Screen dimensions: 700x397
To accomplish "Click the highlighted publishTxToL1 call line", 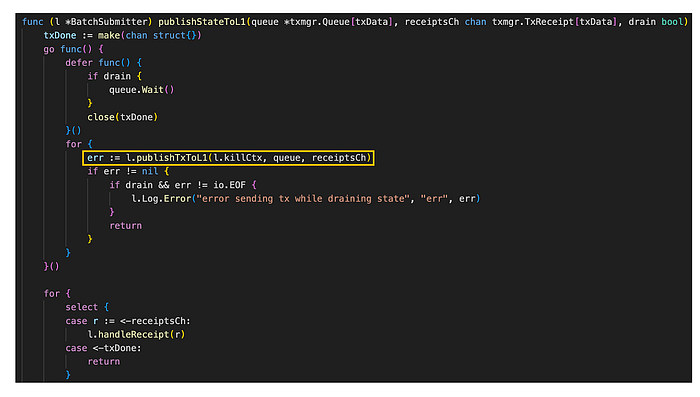I will pyautogui.click(x=228, y=158).
